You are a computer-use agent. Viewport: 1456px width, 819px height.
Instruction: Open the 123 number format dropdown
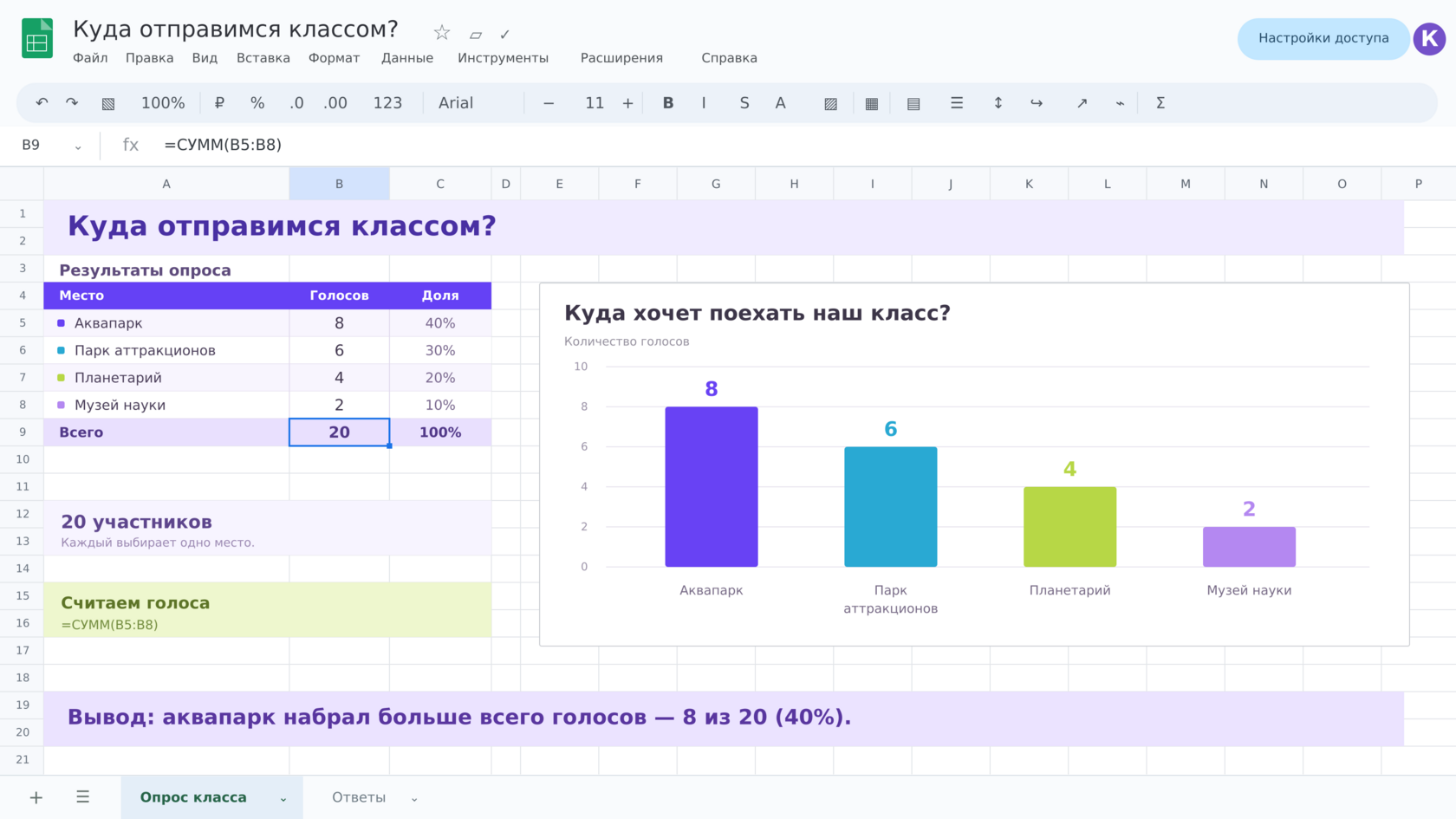387,103
